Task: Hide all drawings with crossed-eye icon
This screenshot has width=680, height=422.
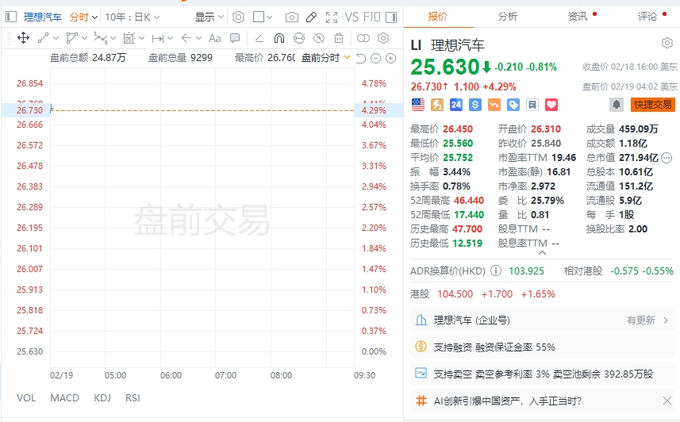Action: (x=319, y=38)
